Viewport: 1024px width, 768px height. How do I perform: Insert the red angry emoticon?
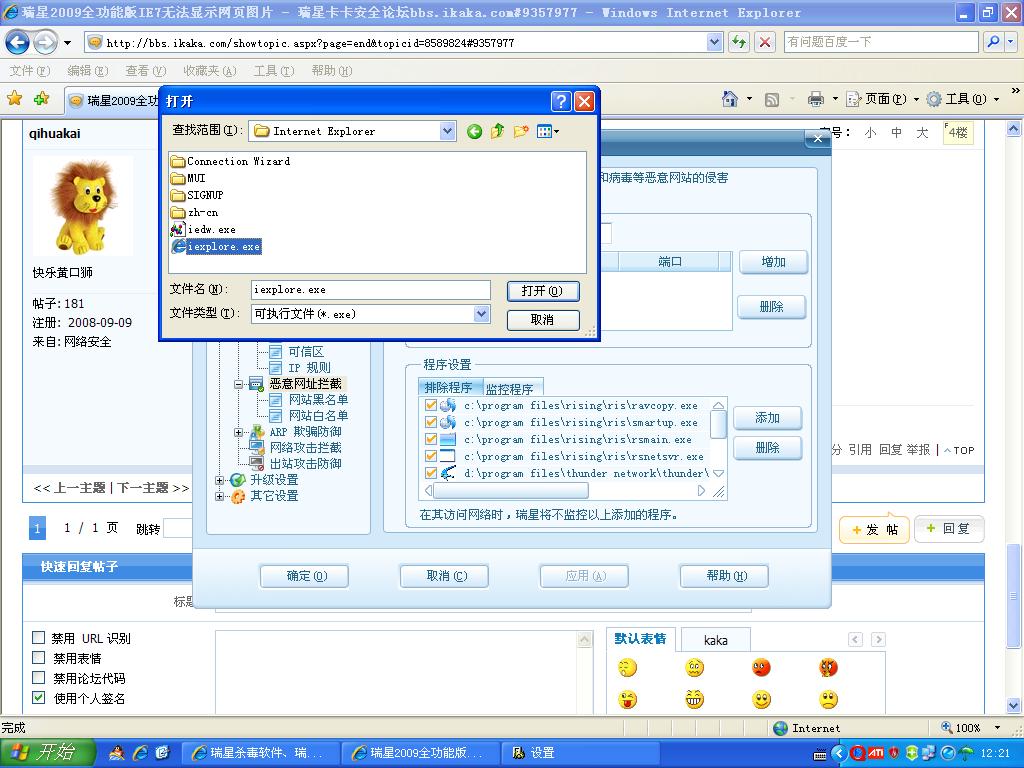coord(761,668)
